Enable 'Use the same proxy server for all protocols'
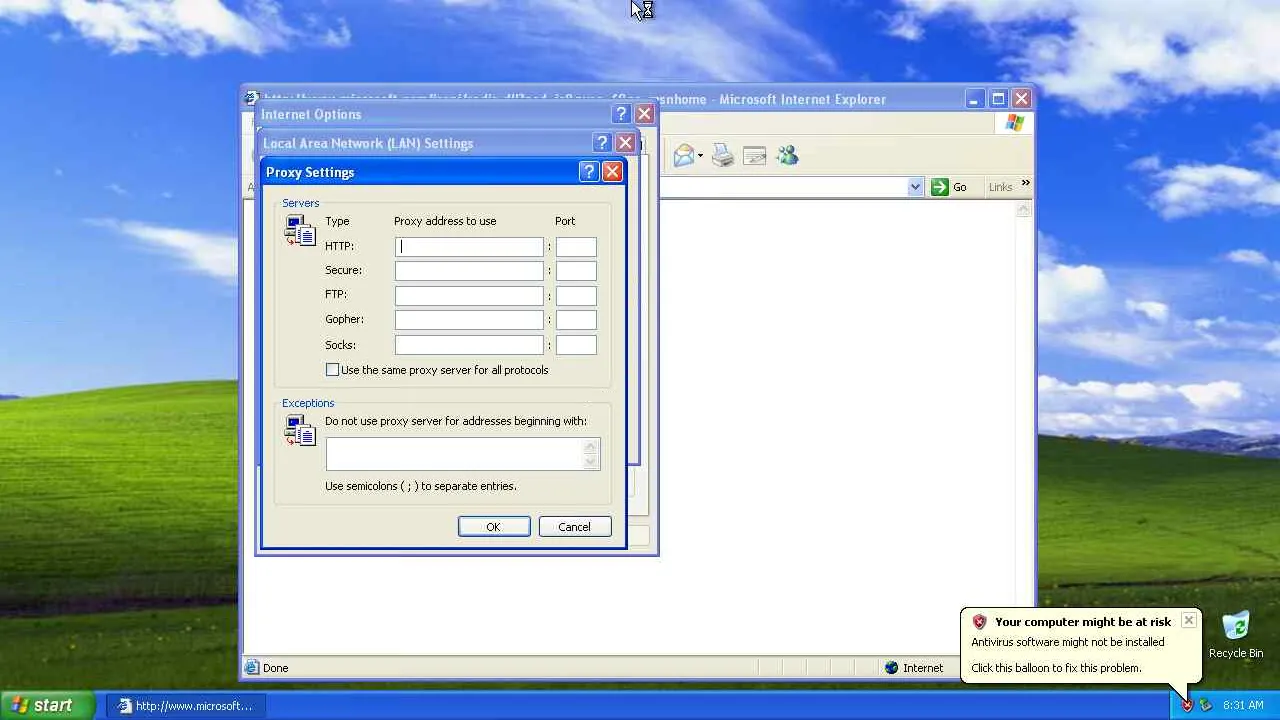Image resolution: width=1280 pixels, height=720 pixels. pos(332,370)
